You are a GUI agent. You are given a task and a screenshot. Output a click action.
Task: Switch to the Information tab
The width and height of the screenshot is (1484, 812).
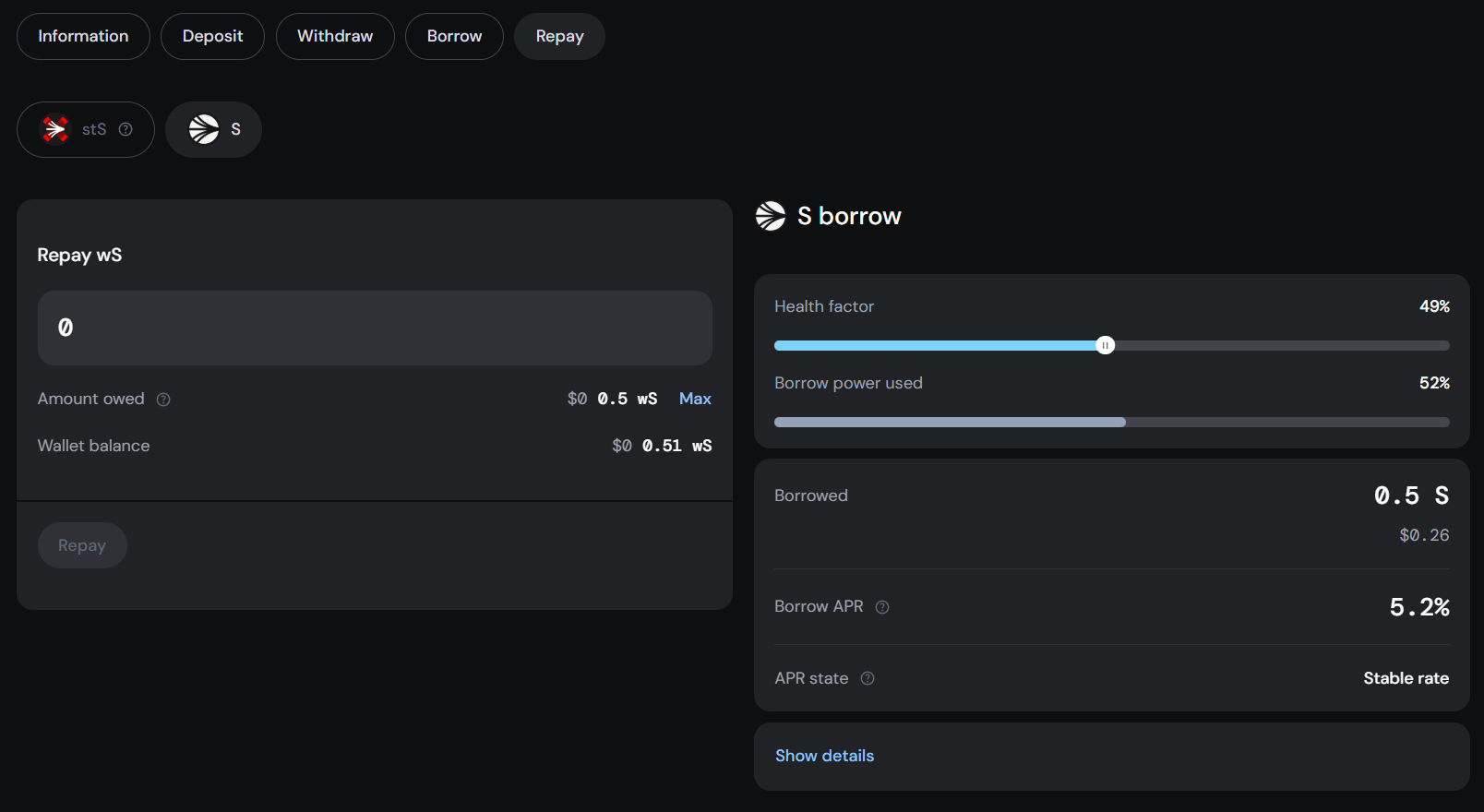point(83,37)
